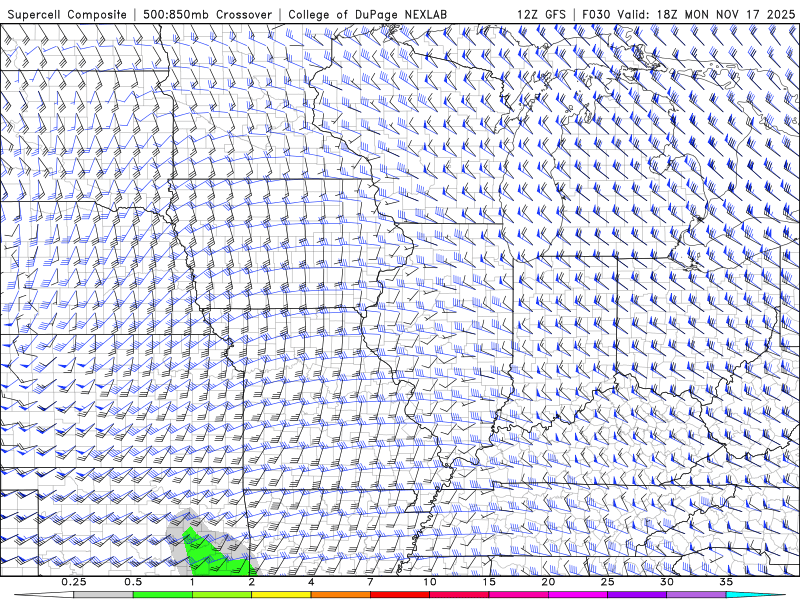Click the legend value 25

point(607,582)
